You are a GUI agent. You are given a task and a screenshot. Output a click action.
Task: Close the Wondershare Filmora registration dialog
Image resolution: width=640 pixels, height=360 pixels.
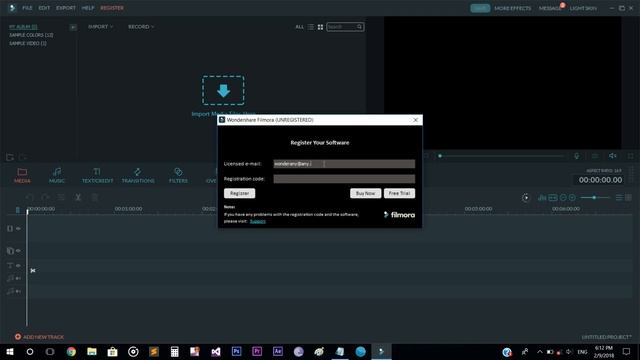pyautogui.click(x=416, y=120)
